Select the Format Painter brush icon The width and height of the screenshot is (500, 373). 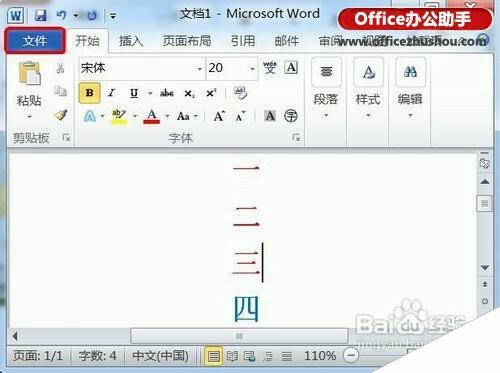[61, 115]
